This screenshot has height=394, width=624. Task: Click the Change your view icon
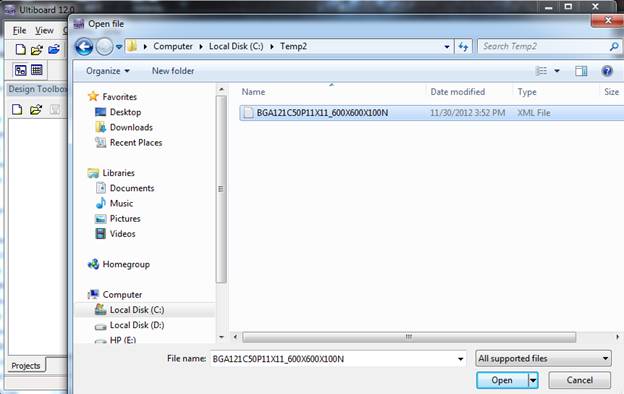point(542,71)
